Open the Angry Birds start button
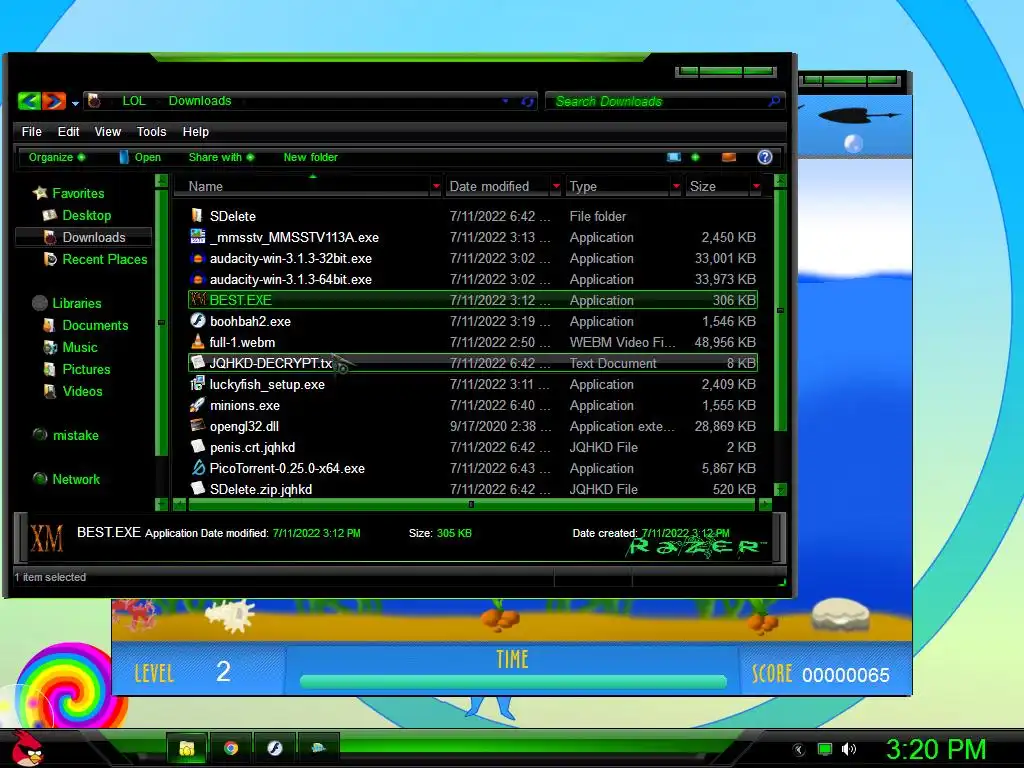 (x=27, y=748)
